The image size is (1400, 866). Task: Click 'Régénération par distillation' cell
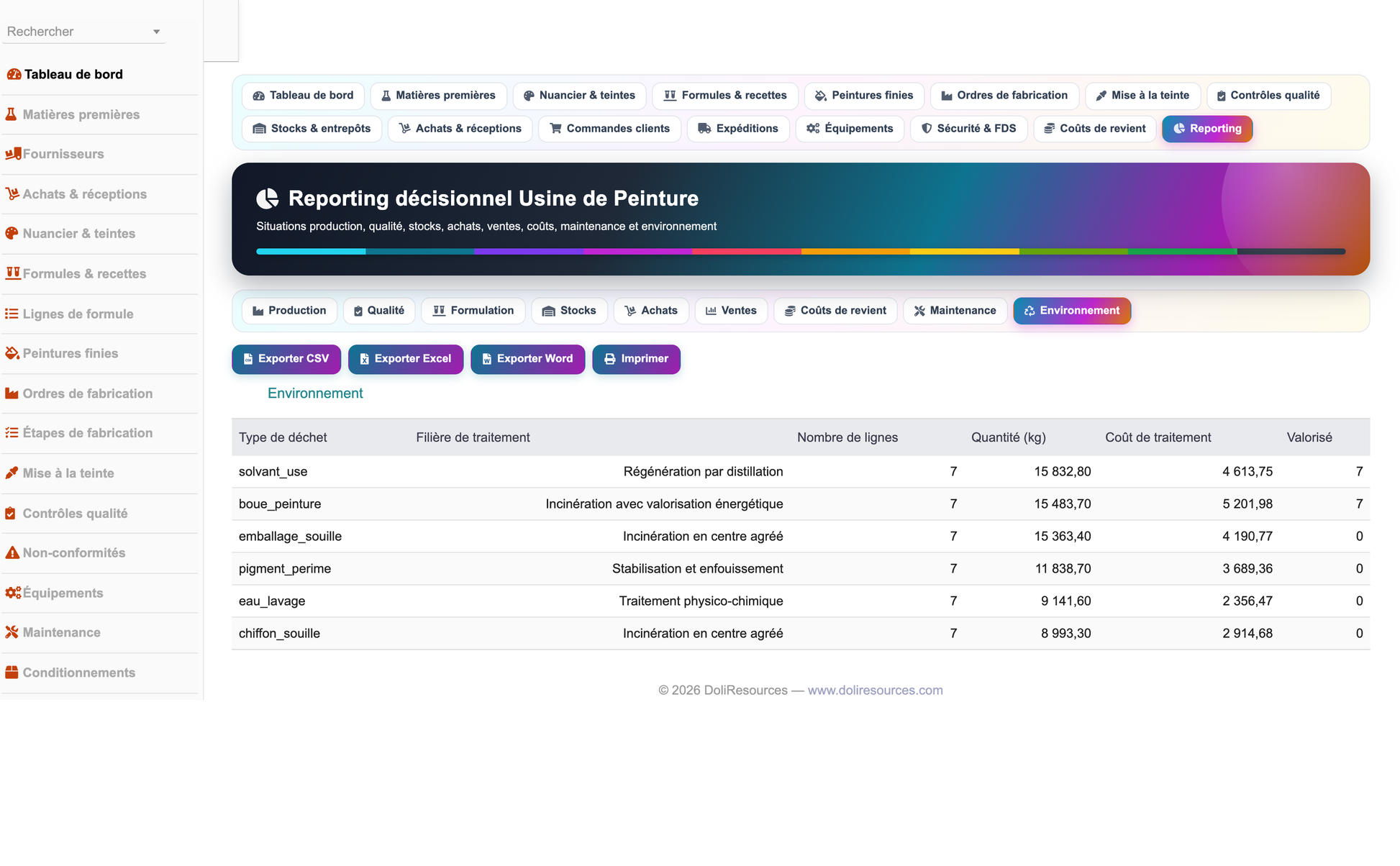click(x=703, y=472)
